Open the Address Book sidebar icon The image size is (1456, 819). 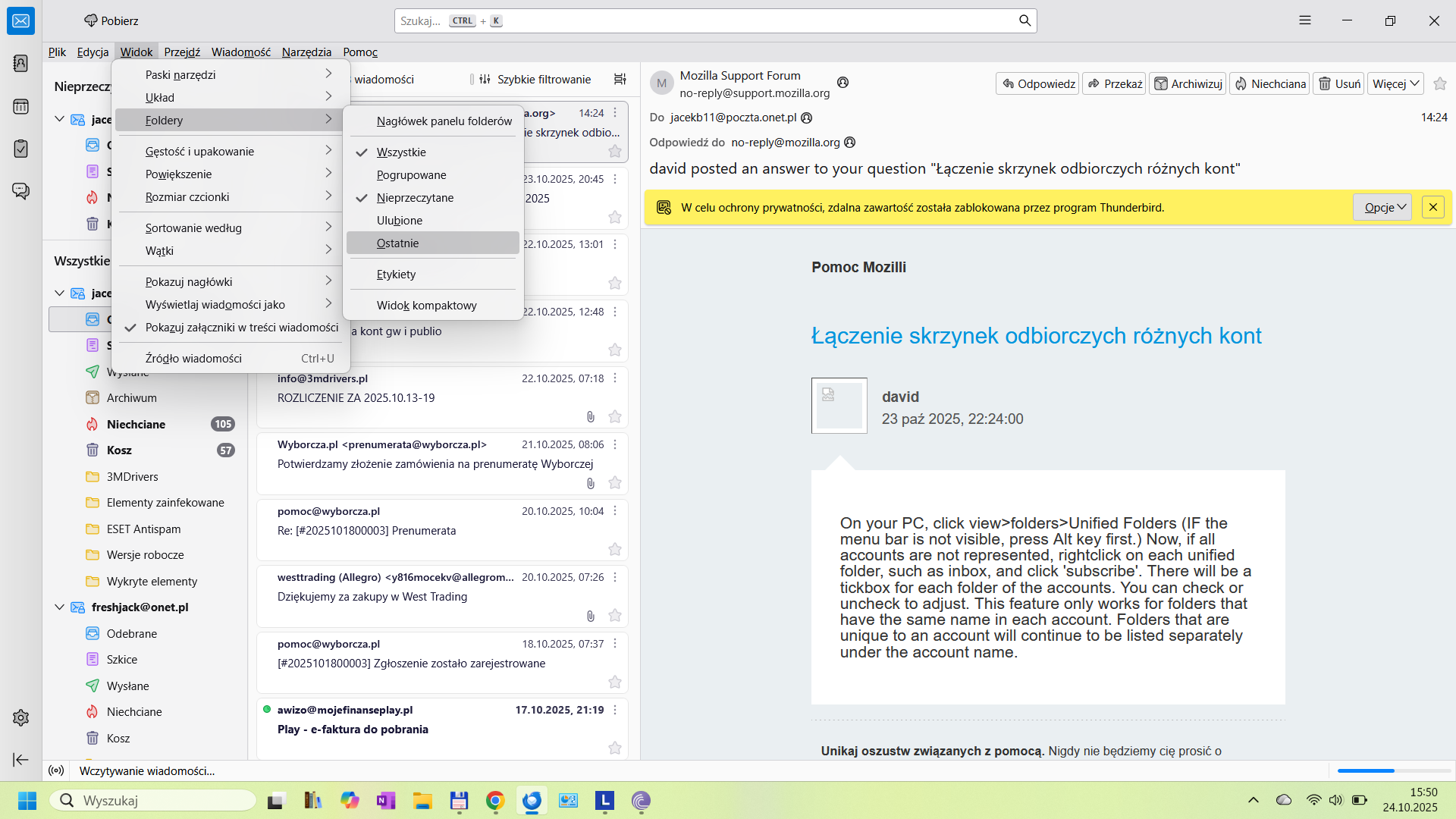click(20, 63)
